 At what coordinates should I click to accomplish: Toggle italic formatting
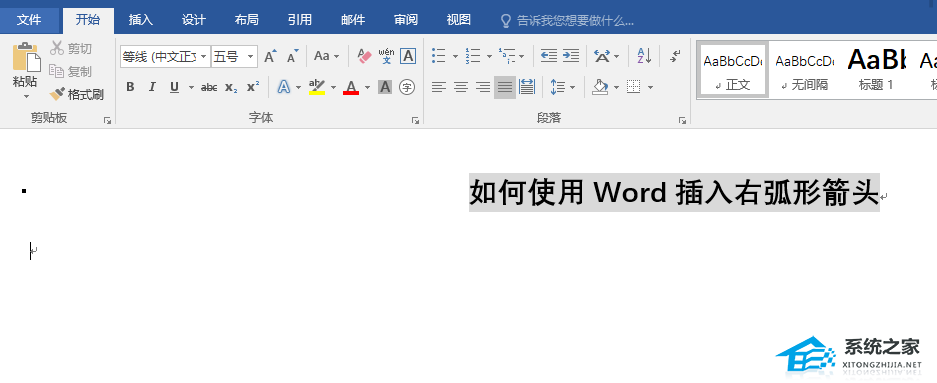[152, 88]
